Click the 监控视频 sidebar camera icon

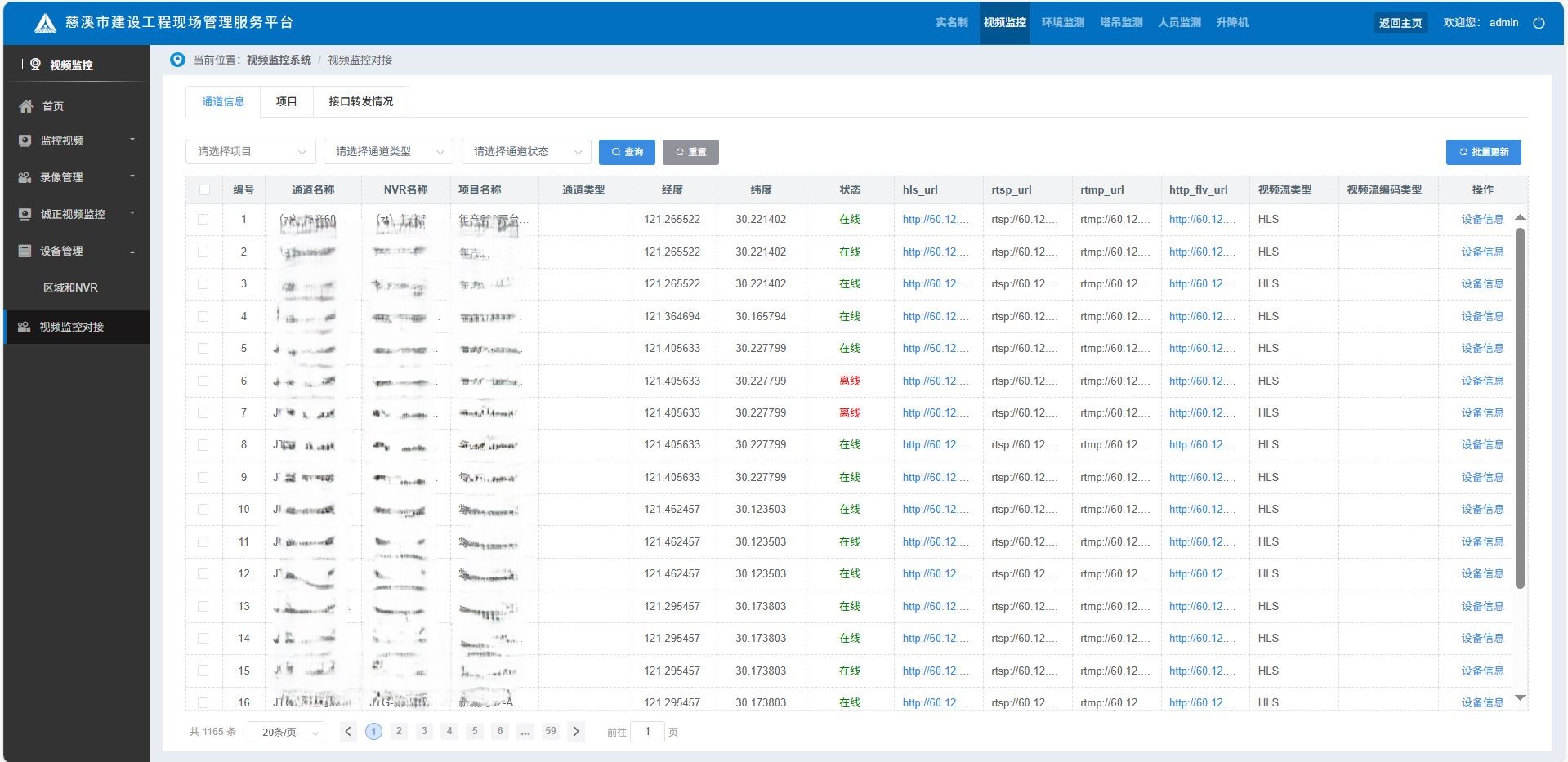pos(25,140)
